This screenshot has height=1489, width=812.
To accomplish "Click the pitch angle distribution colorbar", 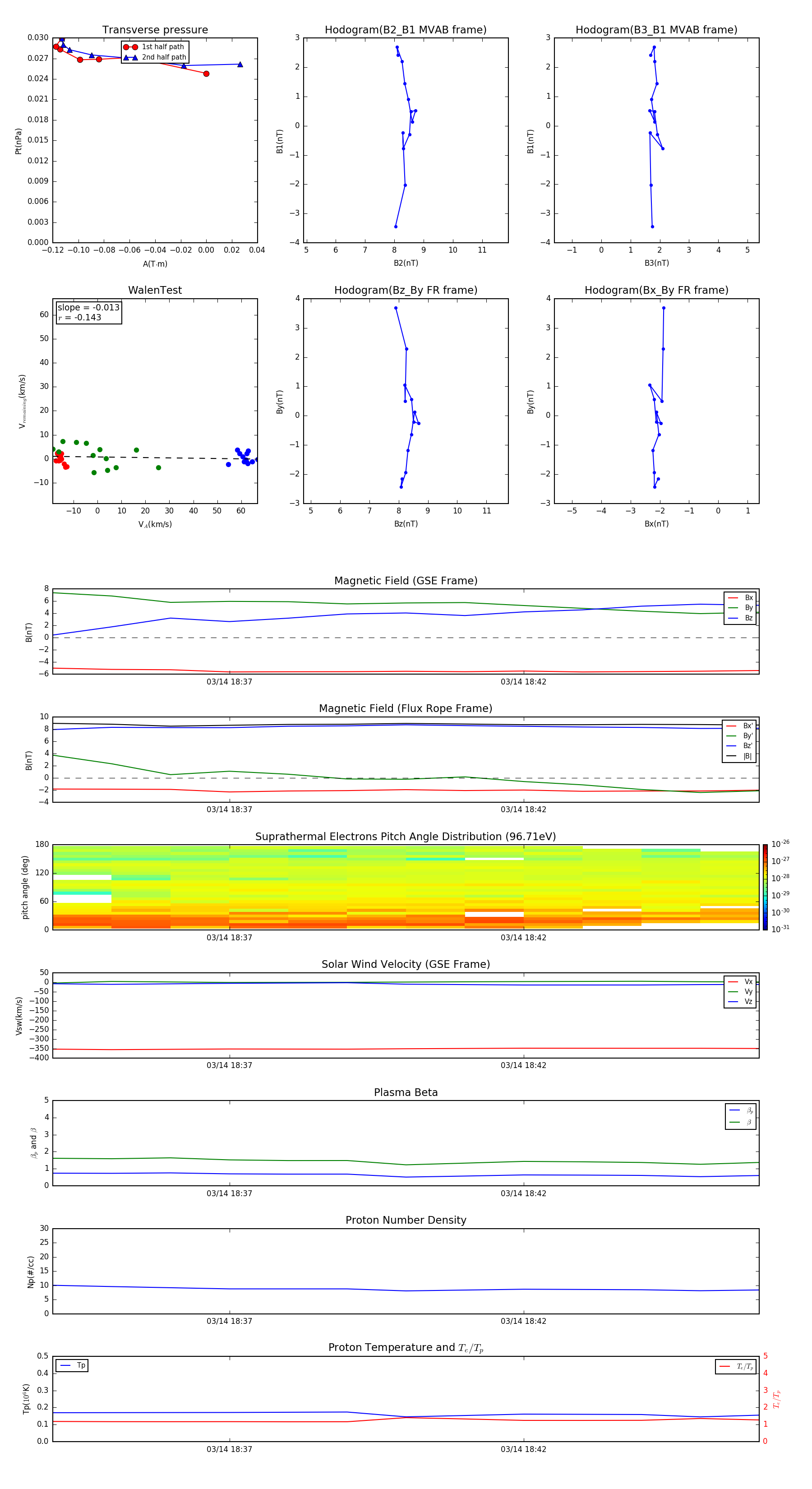I will (x=765, y=887).
